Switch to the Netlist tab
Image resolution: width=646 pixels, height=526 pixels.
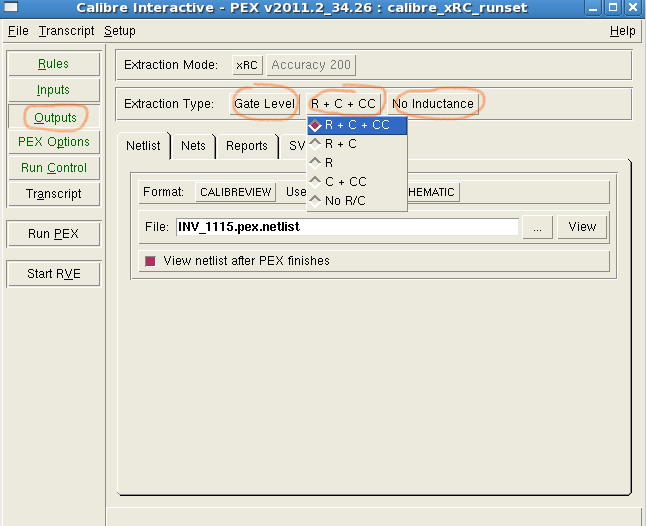pos(143,146)
